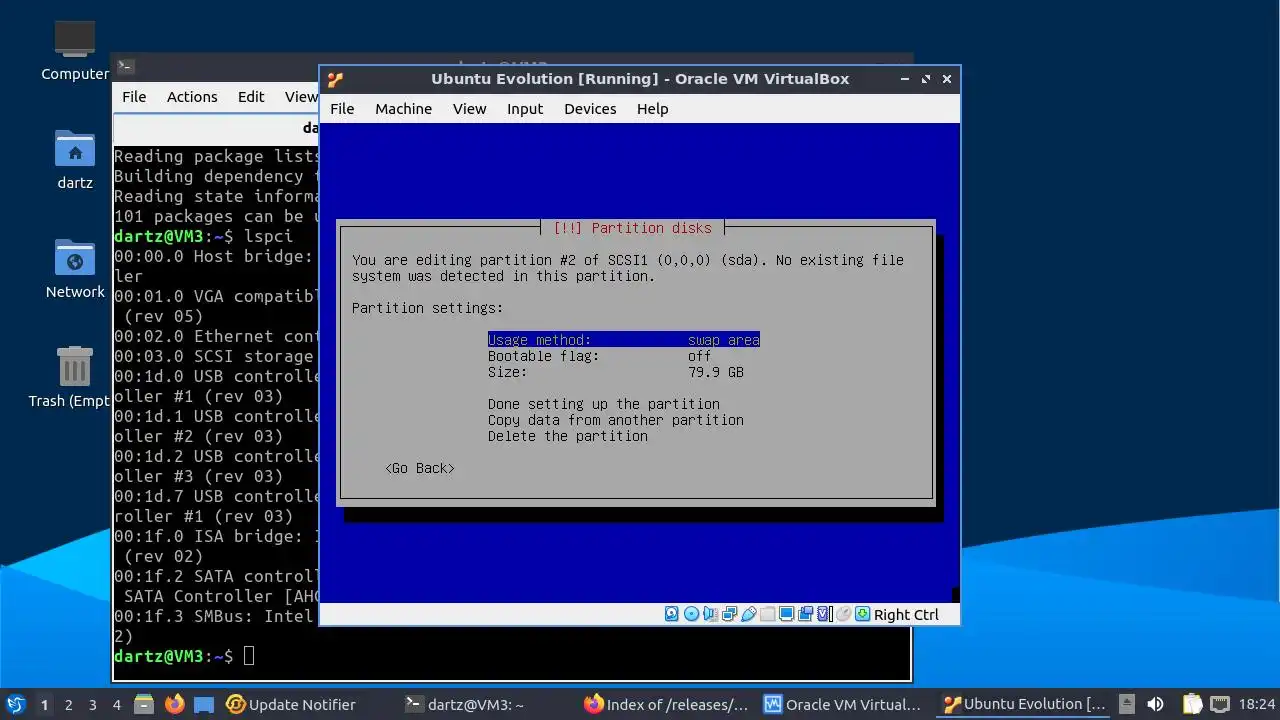The height and width of the screenshot is (720, 1280).
Task: Click the removable media eject tray icon
Action: tap(1127, 704)
